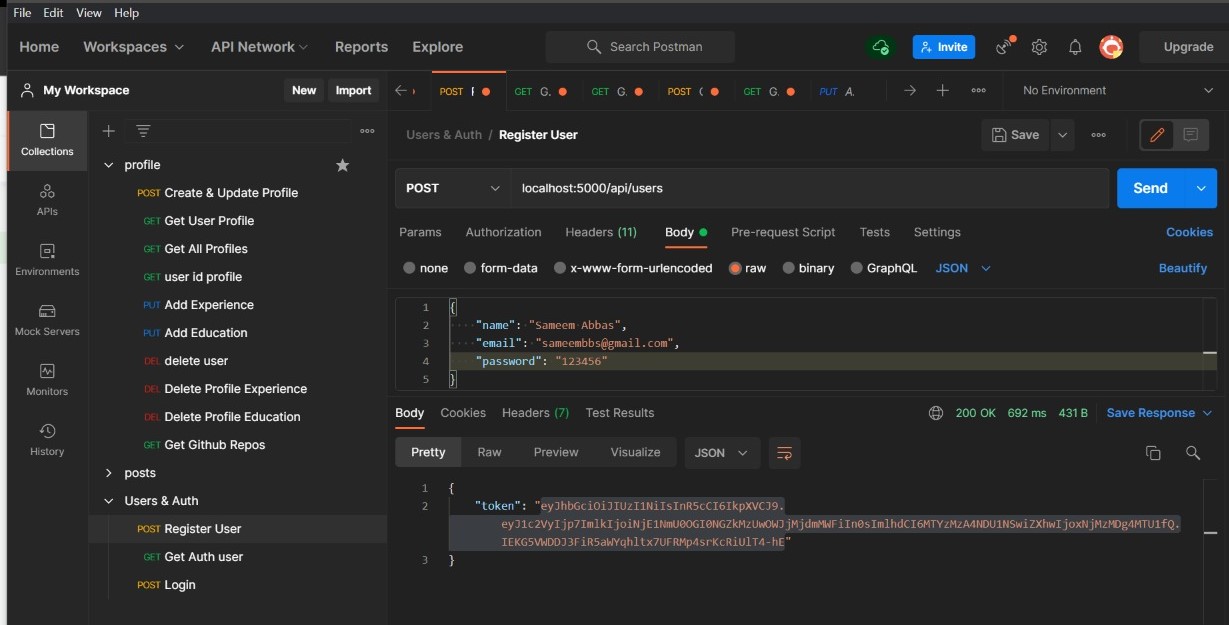Open the File menu
Viewport: 1229px width, 625px height.
tap(22, 13)
